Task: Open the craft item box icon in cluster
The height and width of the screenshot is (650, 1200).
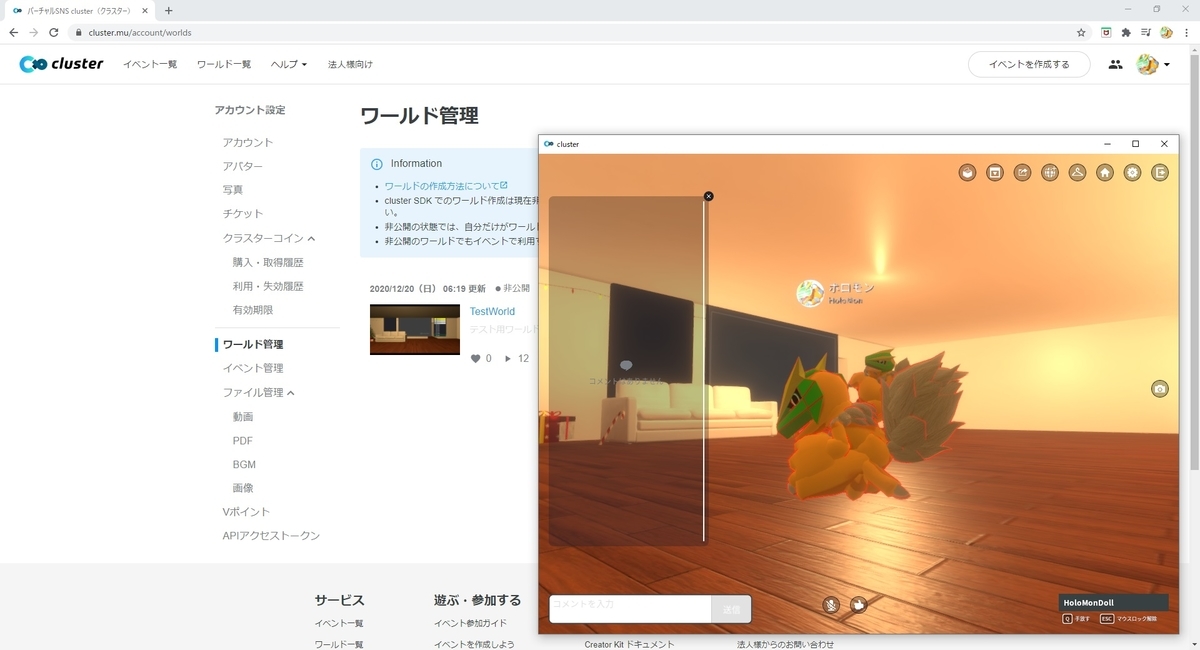Action: [x=968, y=172]
